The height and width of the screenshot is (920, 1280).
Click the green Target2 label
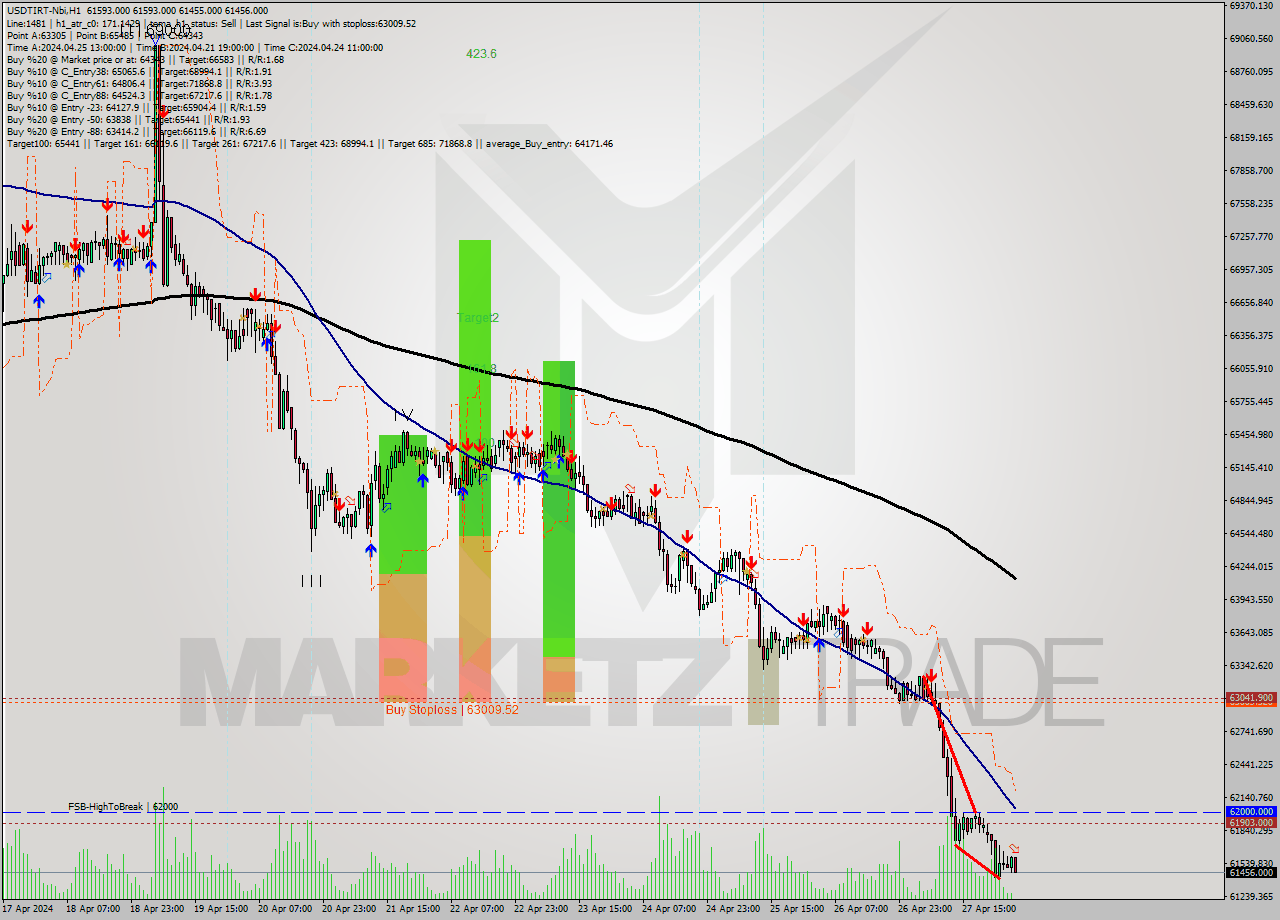(x=478, y=317)
